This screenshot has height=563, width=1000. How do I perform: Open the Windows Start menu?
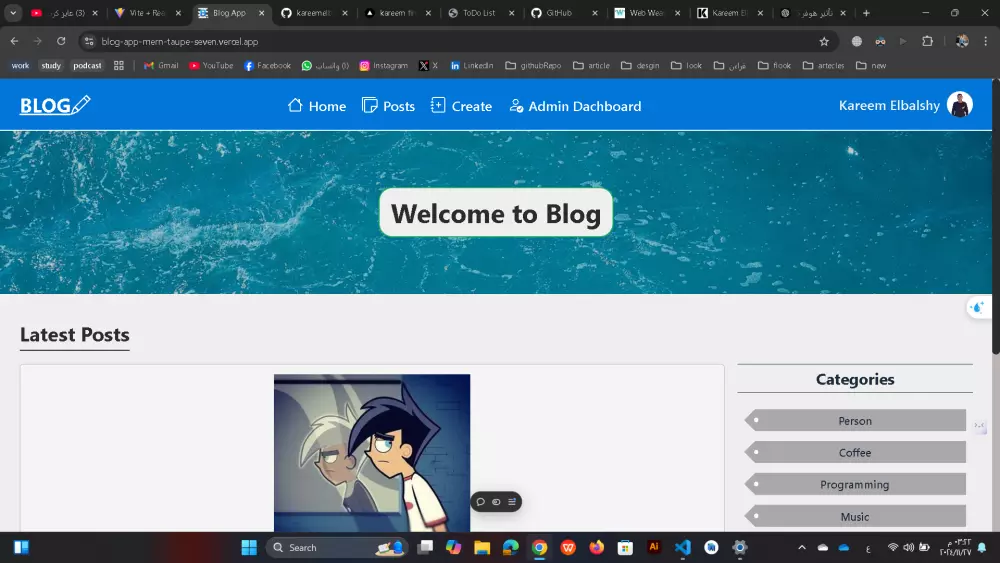pyautogui.click(x=249, y=548)
